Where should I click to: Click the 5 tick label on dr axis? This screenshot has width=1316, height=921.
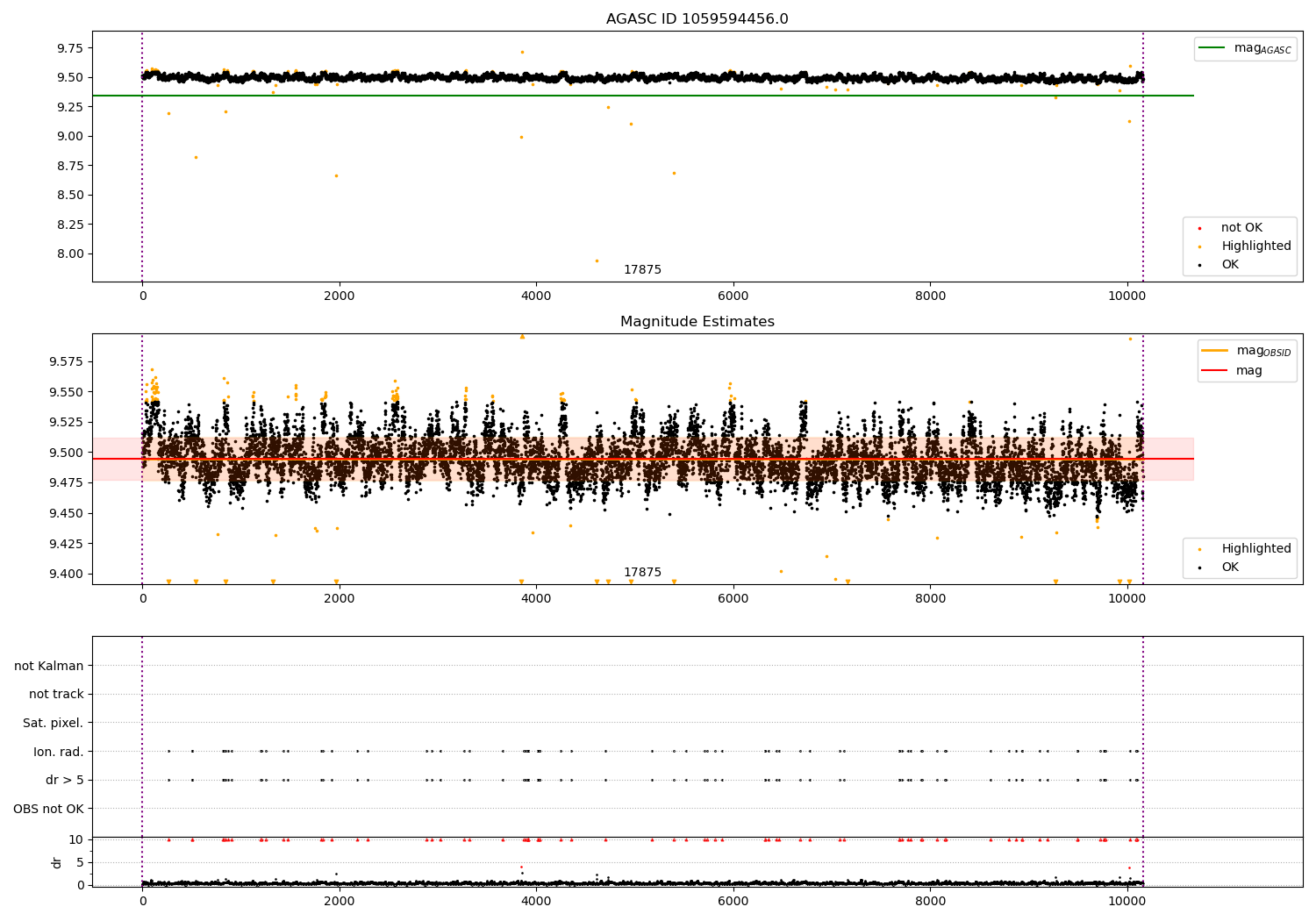[x=80, y=862]
